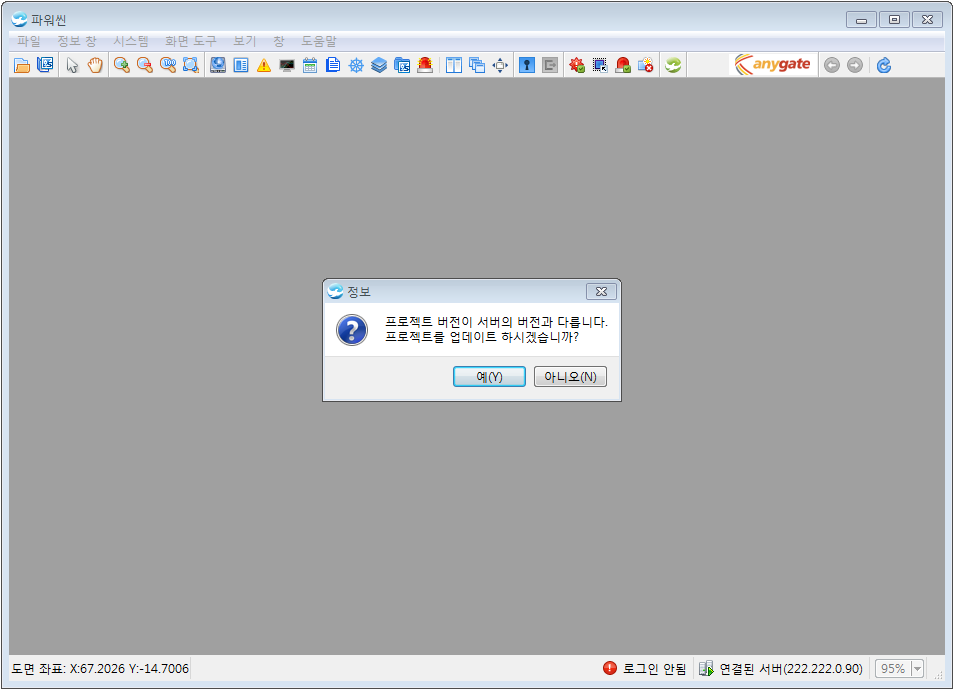Click the cascade windows icon
This screenshot has width=953, height=689.
click(x=476, y=65)
